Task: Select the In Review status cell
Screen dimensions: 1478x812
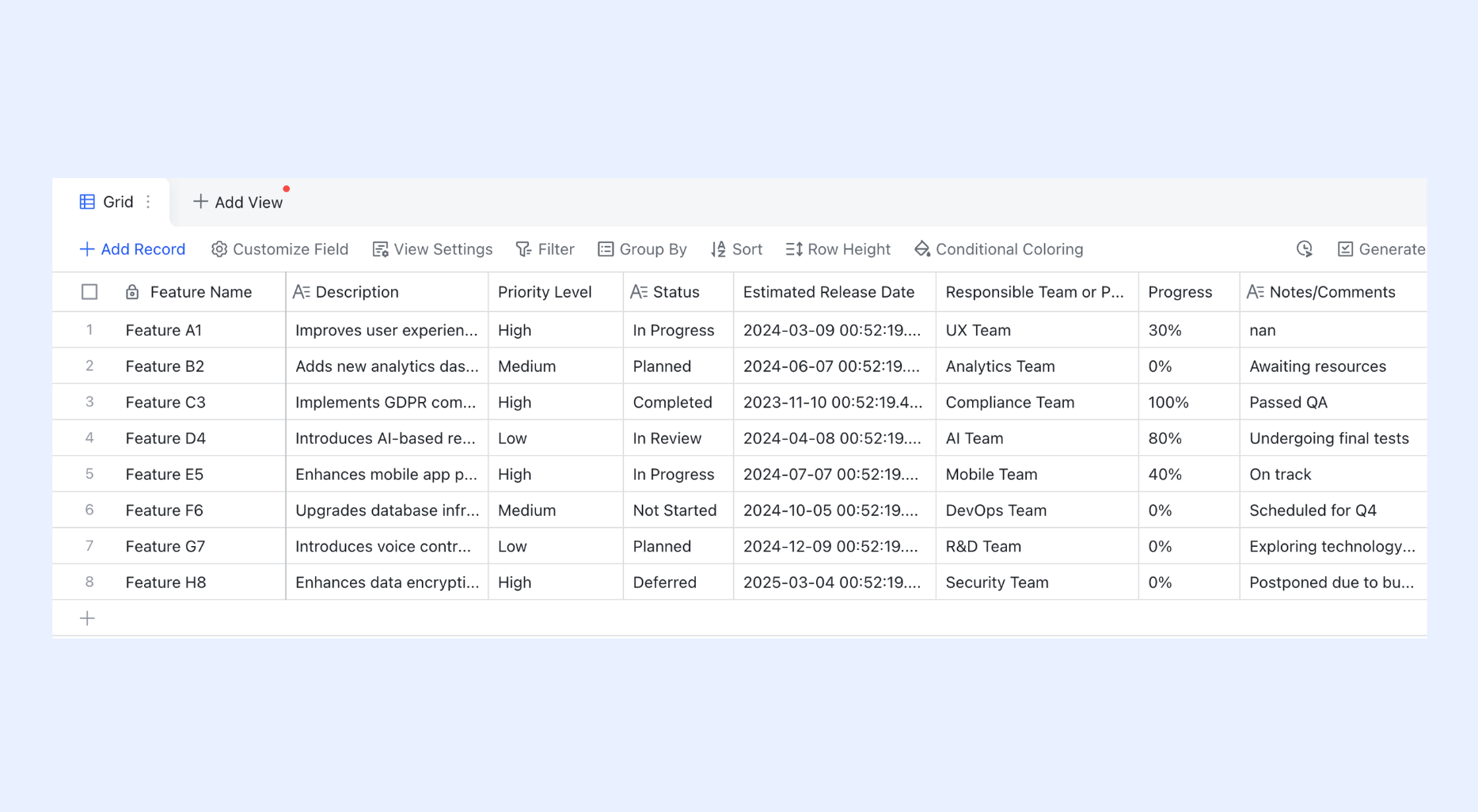Action: point(678,438)
